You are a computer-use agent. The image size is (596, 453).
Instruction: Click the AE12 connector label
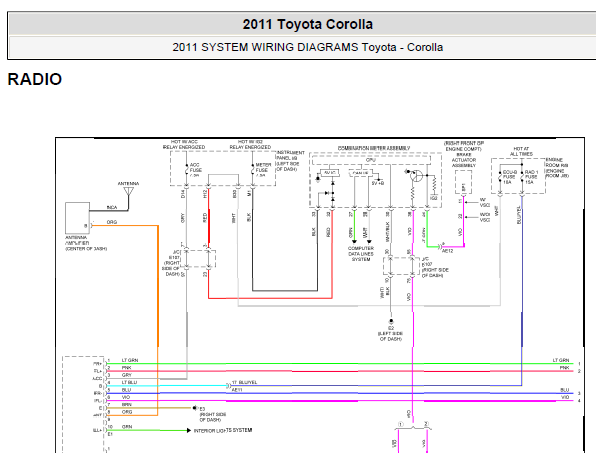pos(447,251)
